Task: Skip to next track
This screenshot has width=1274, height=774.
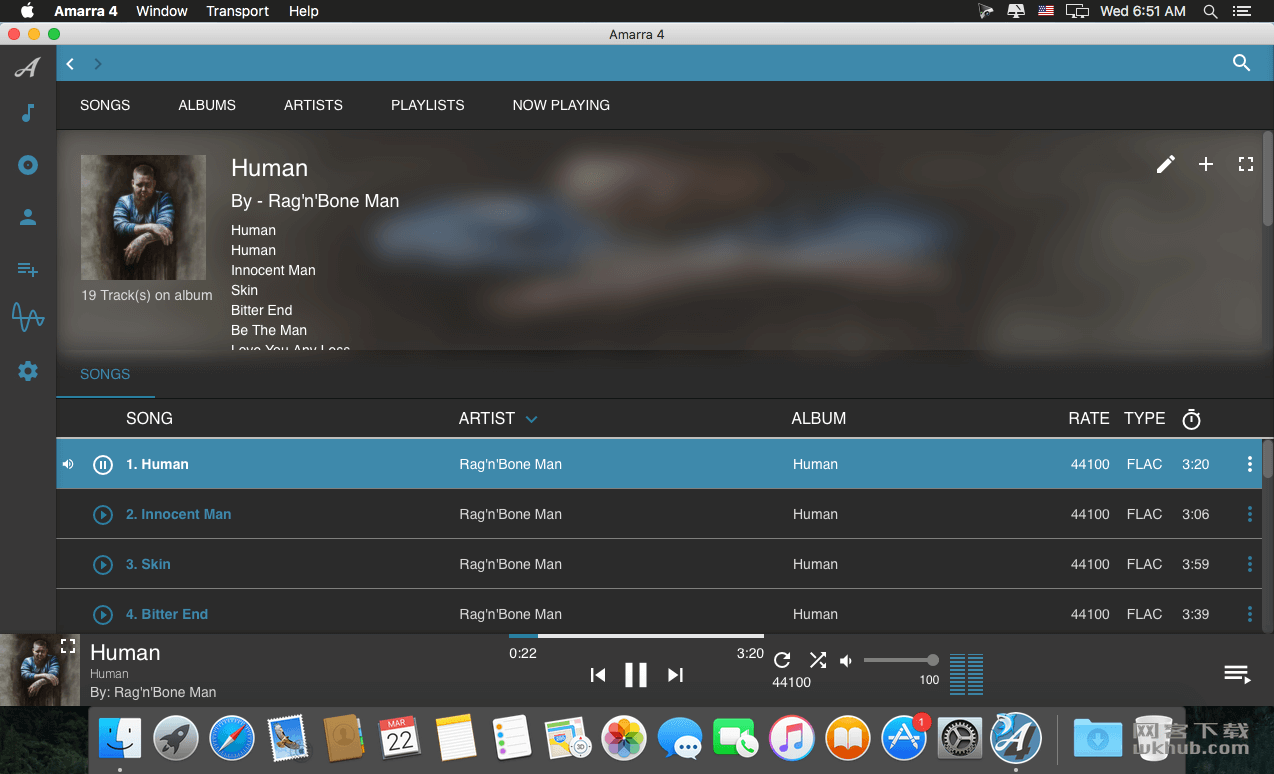Action: point(675,675)
